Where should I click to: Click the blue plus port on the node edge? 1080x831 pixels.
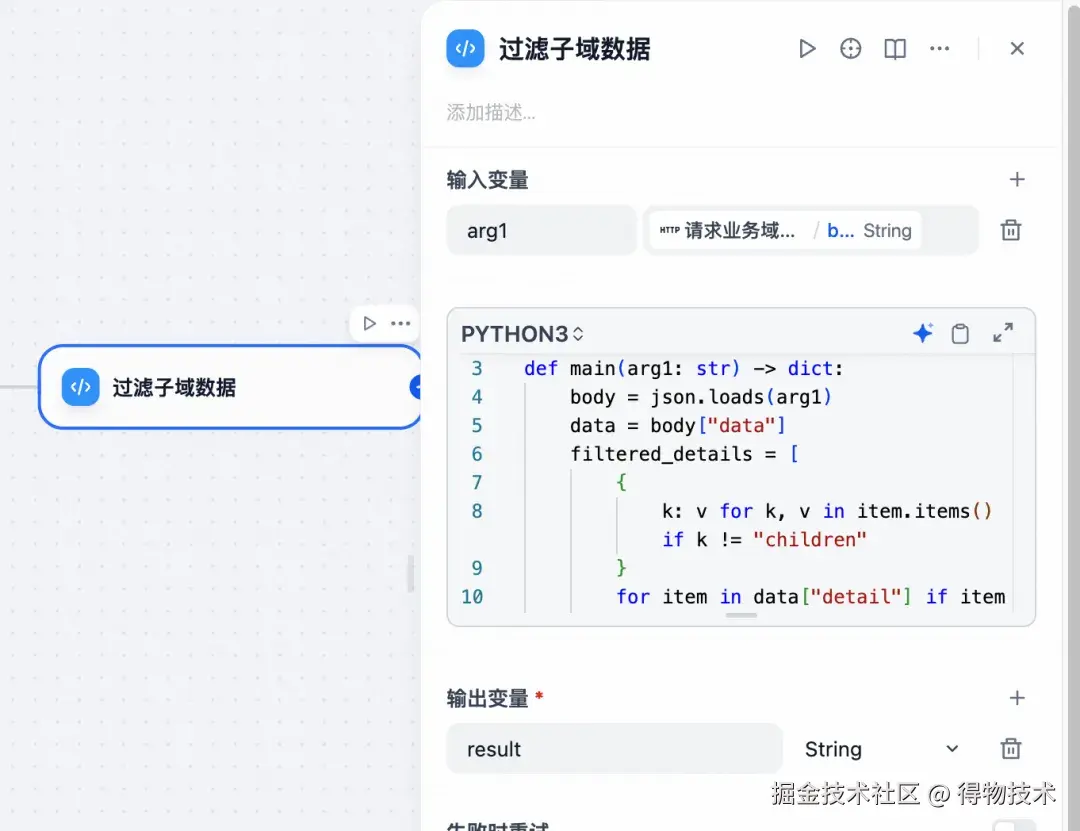point(417,388)
